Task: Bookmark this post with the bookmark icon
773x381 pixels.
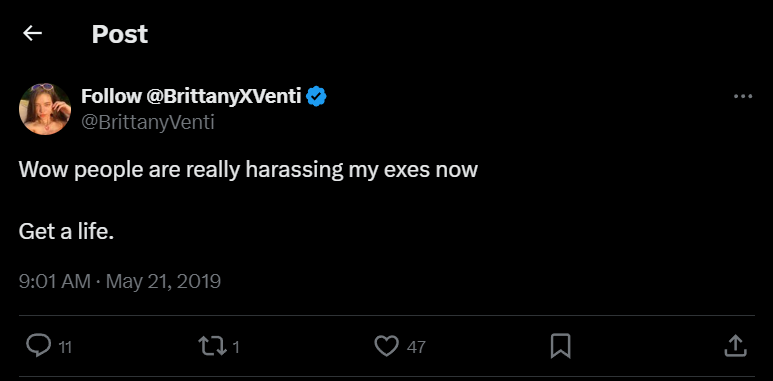Action: tap(561, 346)
